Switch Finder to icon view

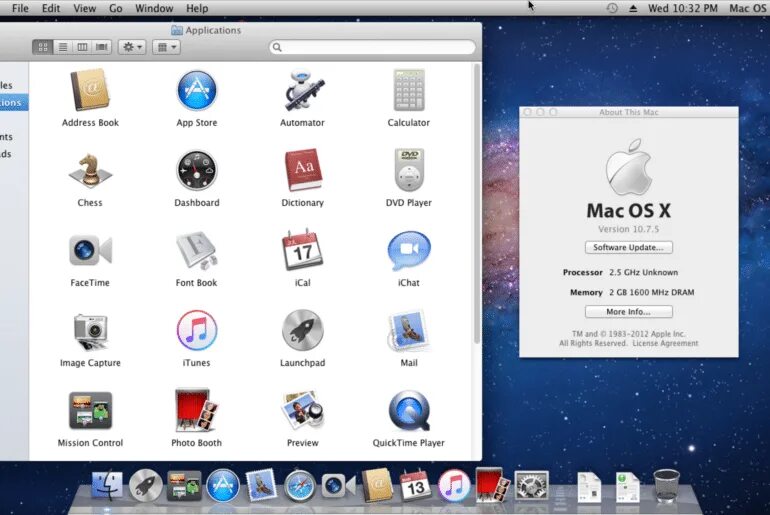(43, 47)
